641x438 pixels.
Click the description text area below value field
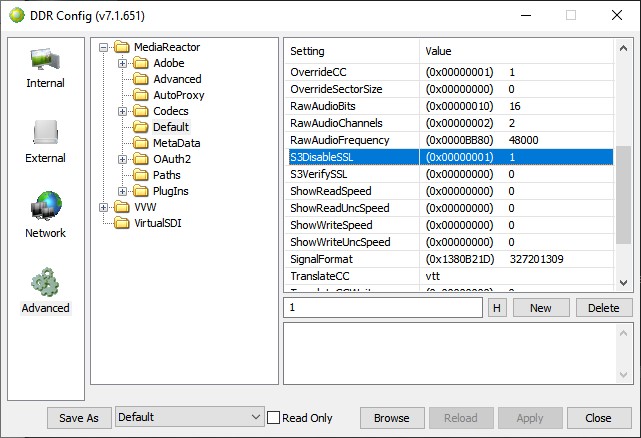[458, 353]
